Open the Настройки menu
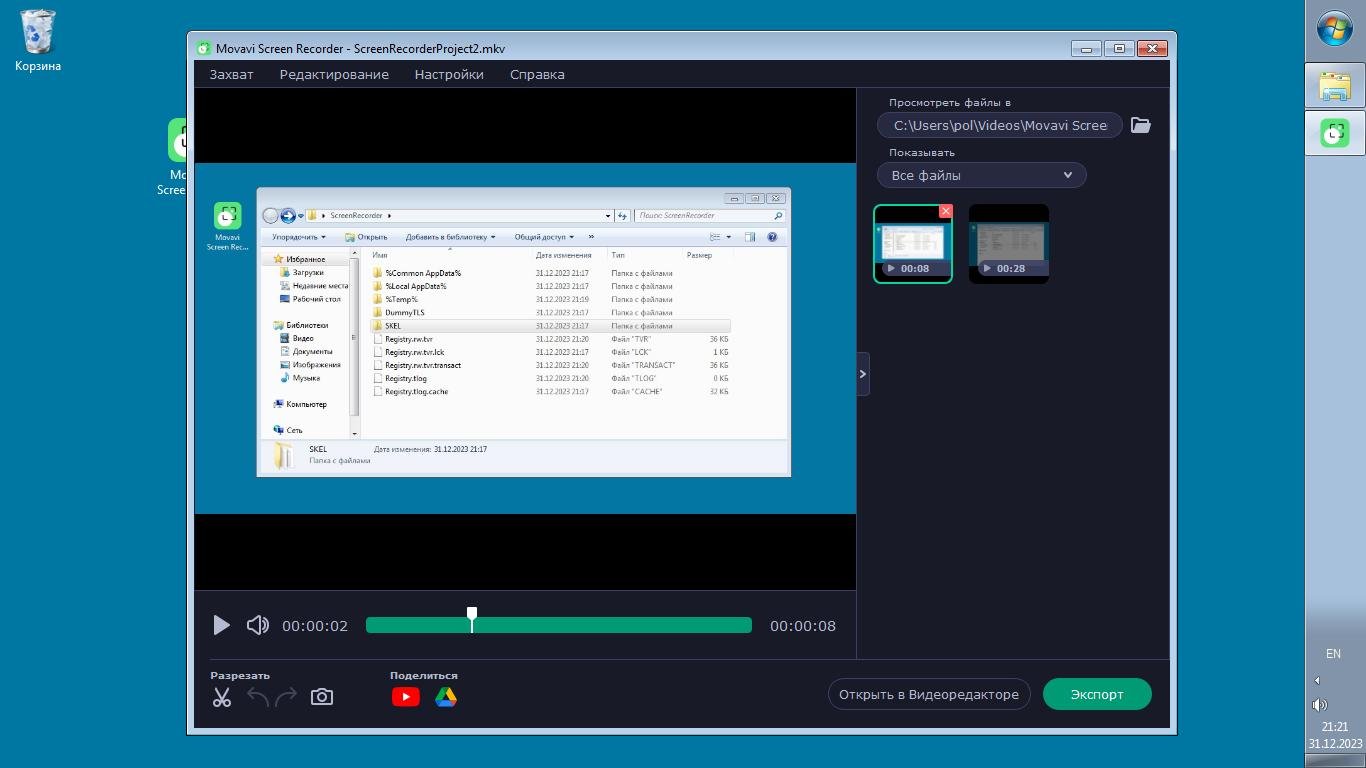1366x768 pixels. (449, 75)
